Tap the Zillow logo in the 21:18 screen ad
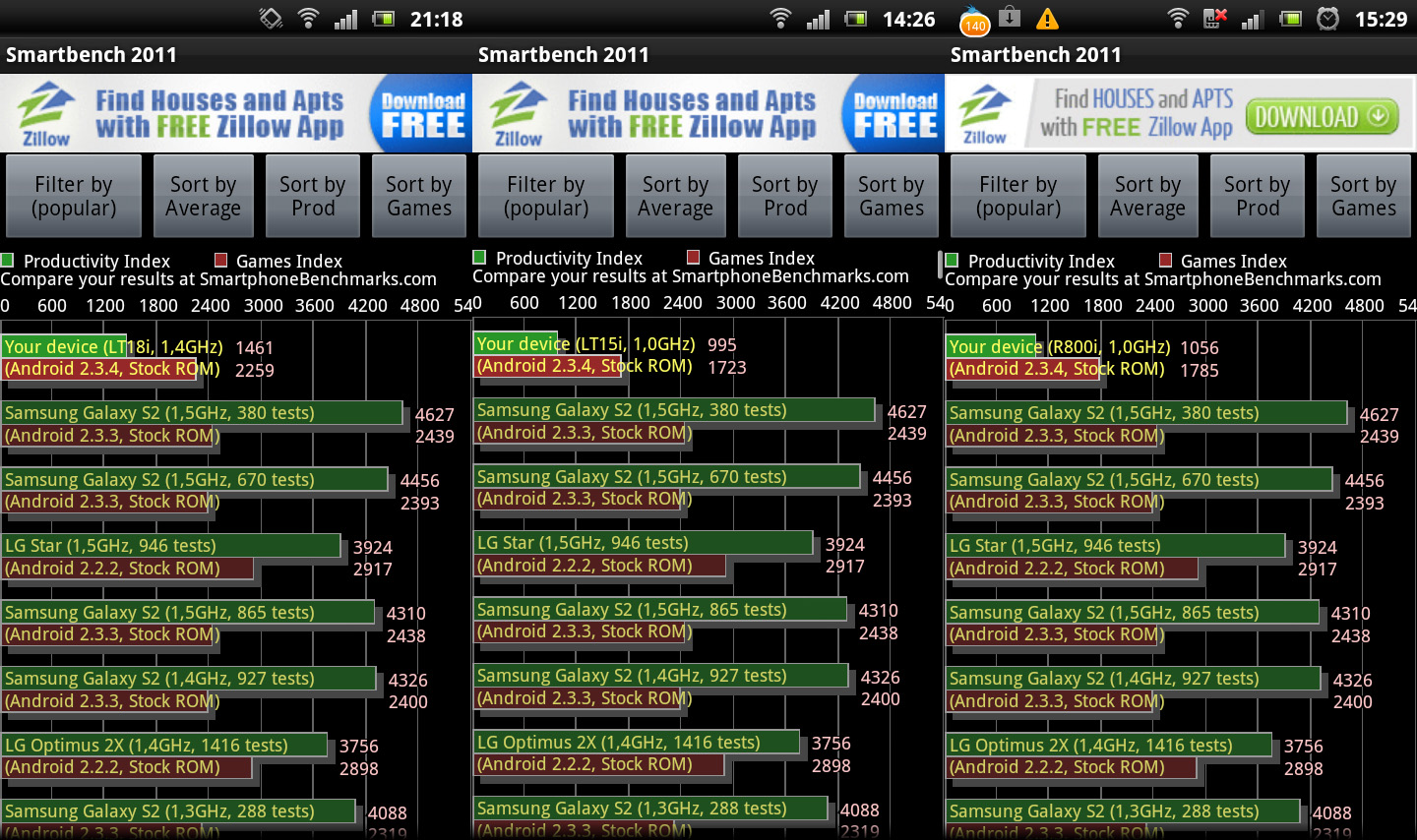This screenshot has height=840, width=1417. (x=45, y=114)
